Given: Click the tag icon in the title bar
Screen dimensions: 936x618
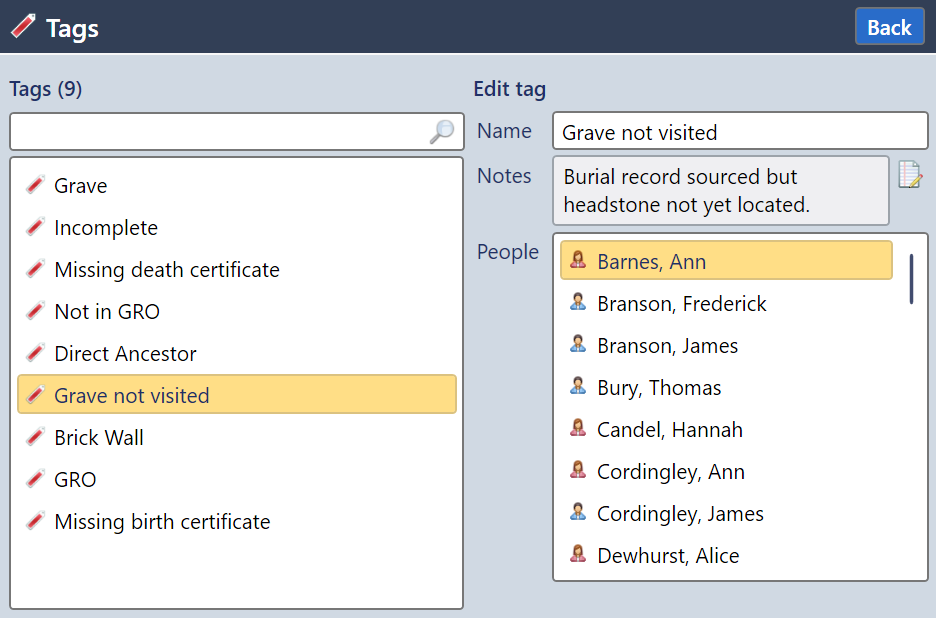Looking at the screenshot, I should [x=23, y=26].
